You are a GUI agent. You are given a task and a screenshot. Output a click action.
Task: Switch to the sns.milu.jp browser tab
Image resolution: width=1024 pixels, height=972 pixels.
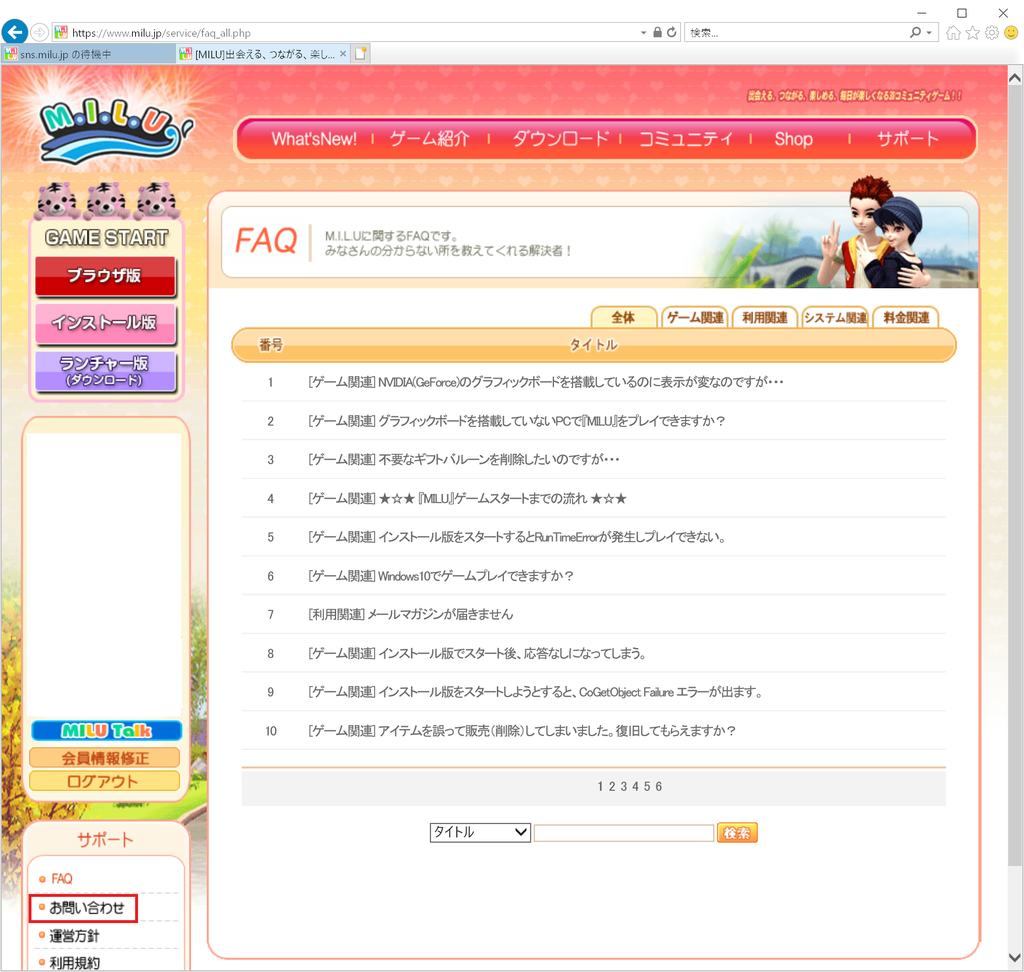point(88,54)
